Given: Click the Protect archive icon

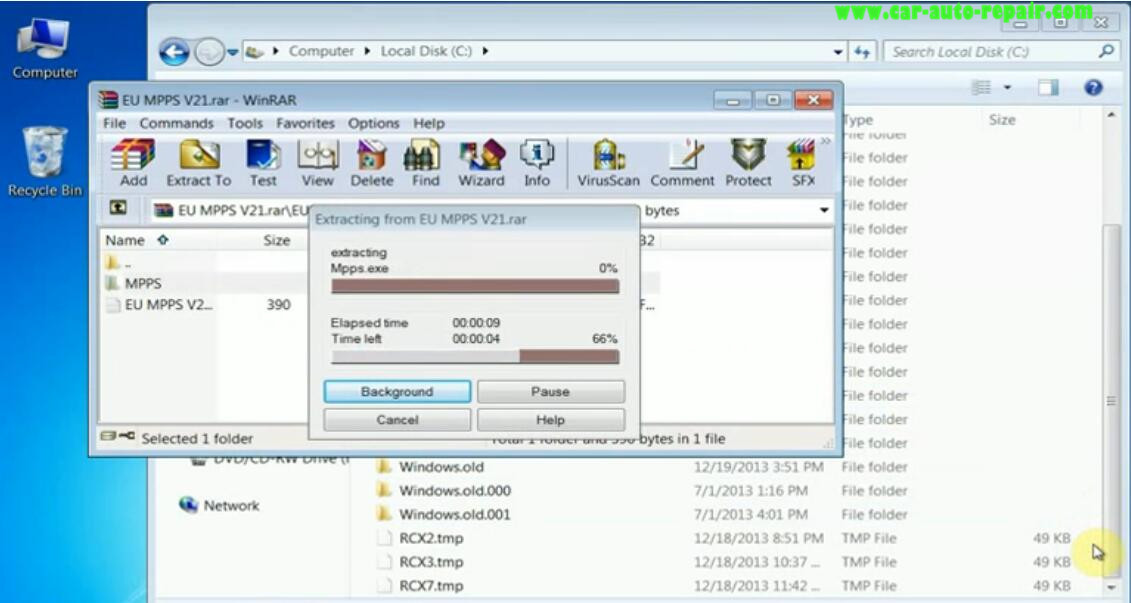Looking at the screenshot, I should tap(748, 163).
